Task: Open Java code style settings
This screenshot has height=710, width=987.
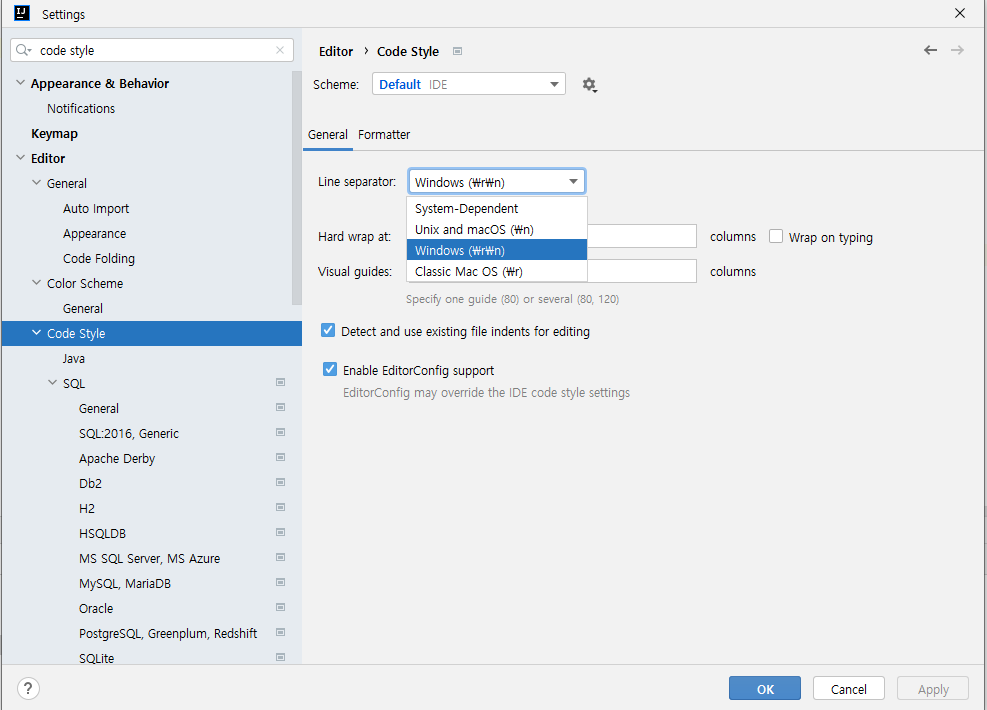Action: tap(74, 358)
